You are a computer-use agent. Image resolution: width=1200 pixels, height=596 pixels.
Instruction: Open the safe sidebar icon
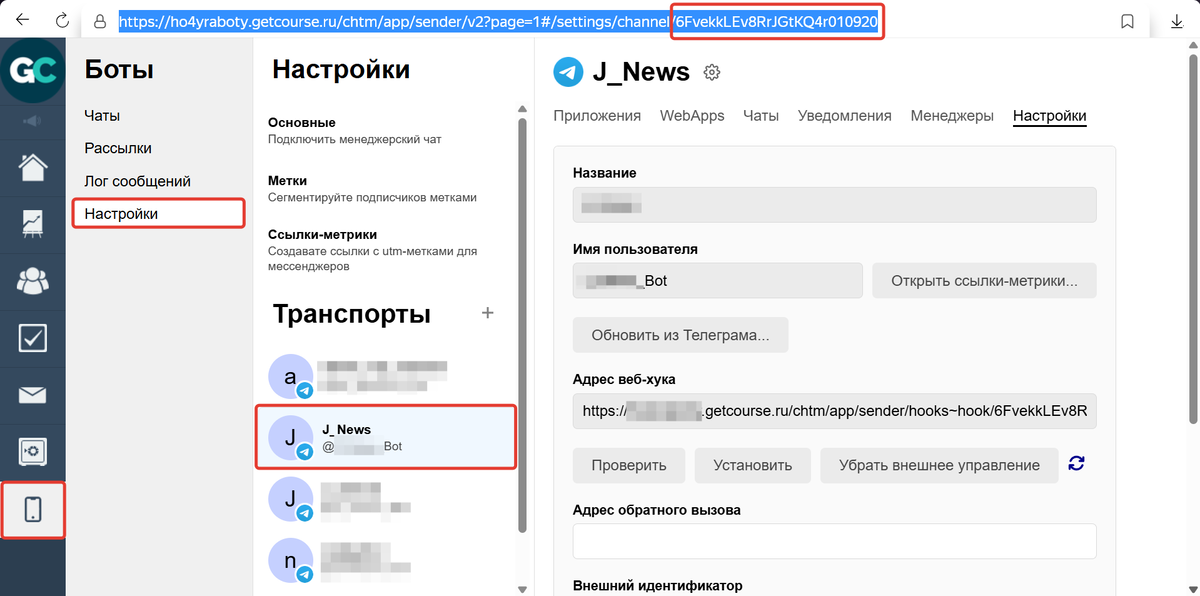click(x=32, y=452)
